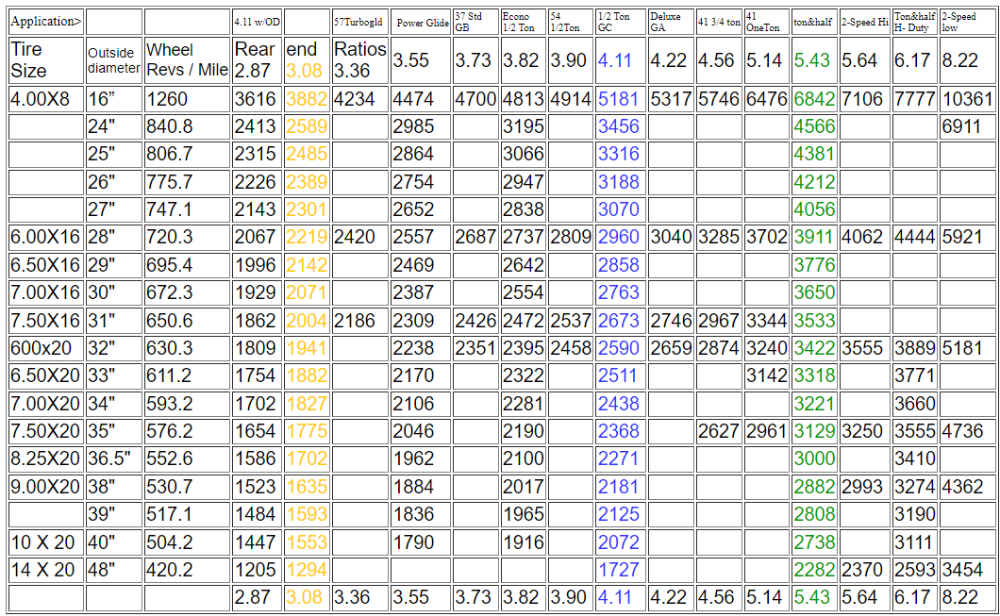Select the '41 OneTon' column header
The height and width of the screenshot is (616, 1000).
pos(765,17)
